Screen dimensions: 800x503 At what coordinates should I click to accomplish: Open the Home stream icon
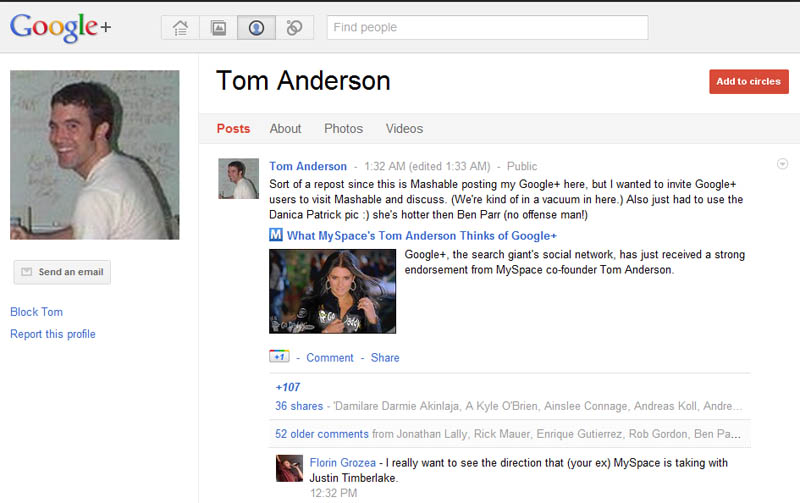180,28
